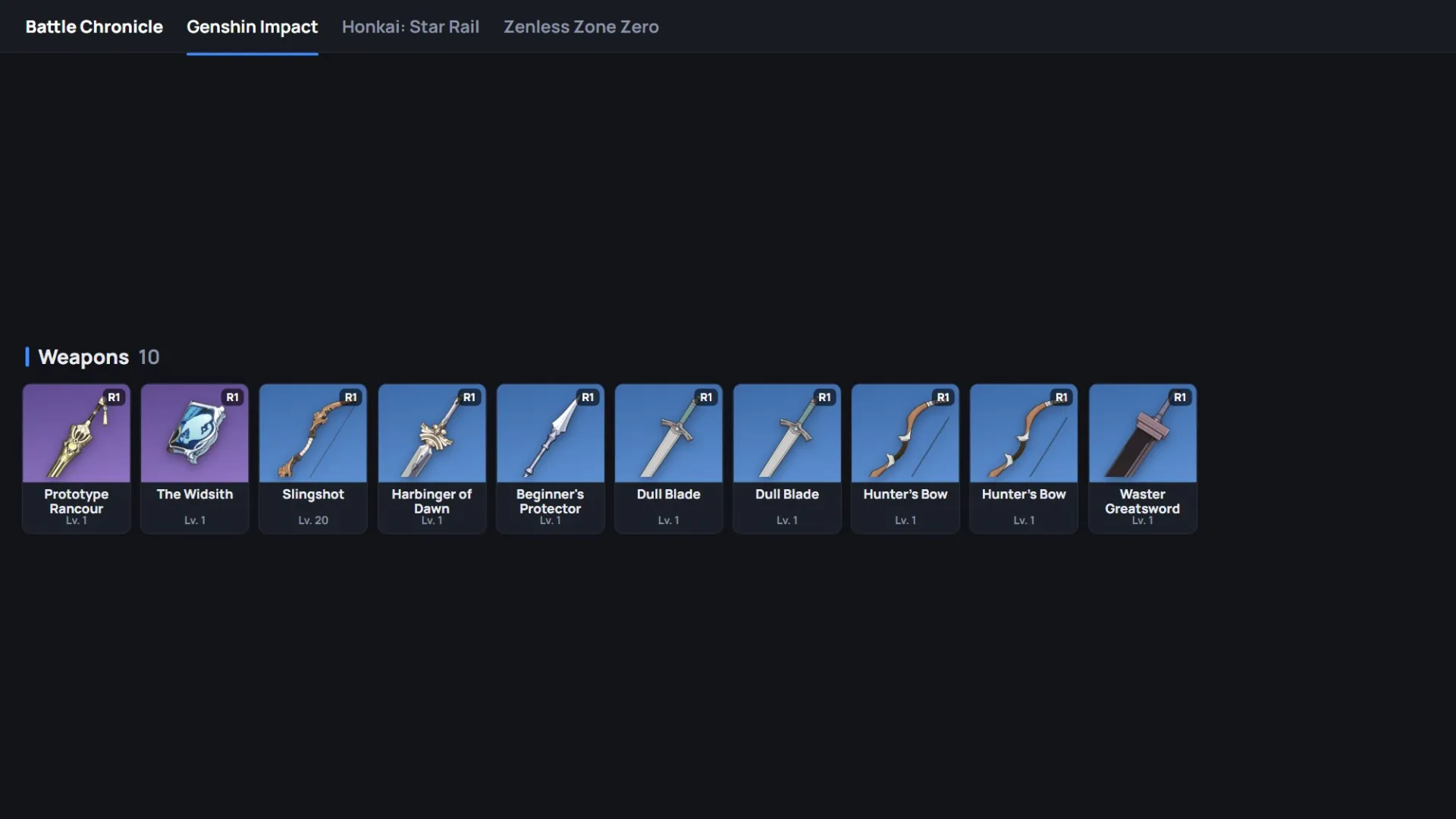Select the Slingshot bow icon
Viewport: 1456px width, 819px height.
[313, 433]
